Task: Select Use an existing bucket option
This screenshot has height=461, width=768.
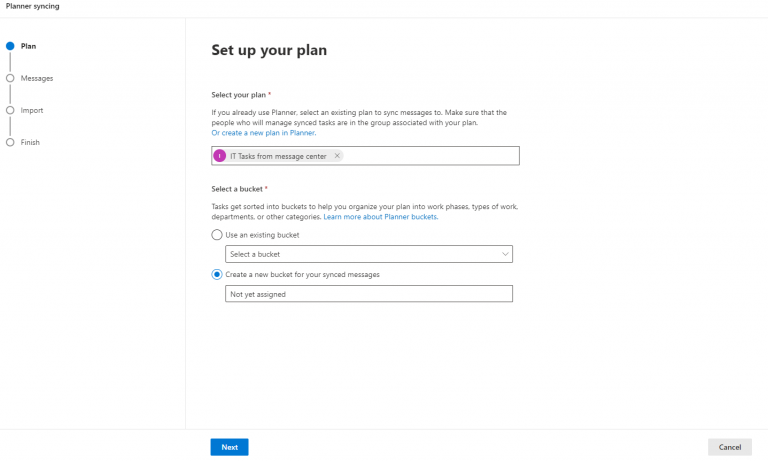Action: click(x=217, y=235)
